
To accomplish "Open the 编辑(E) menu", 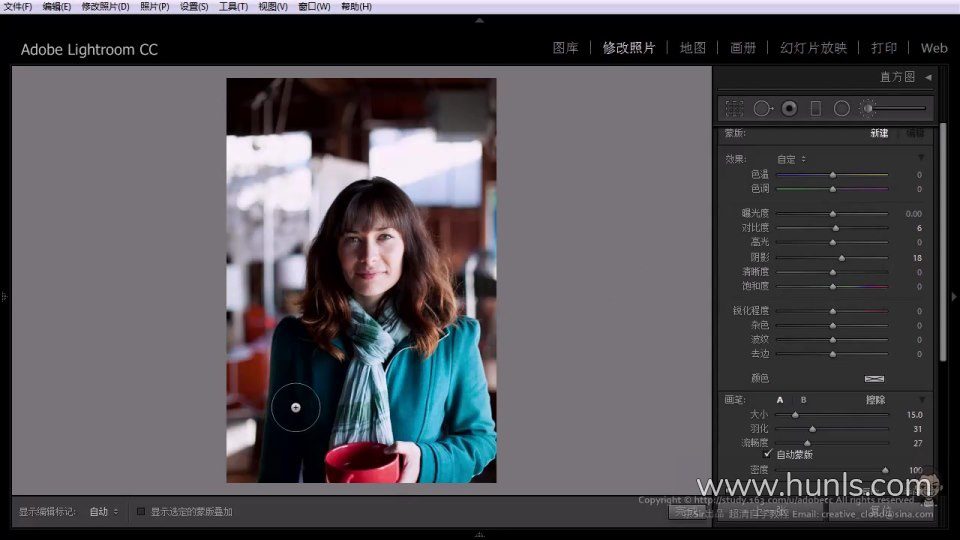I will 56,7.
